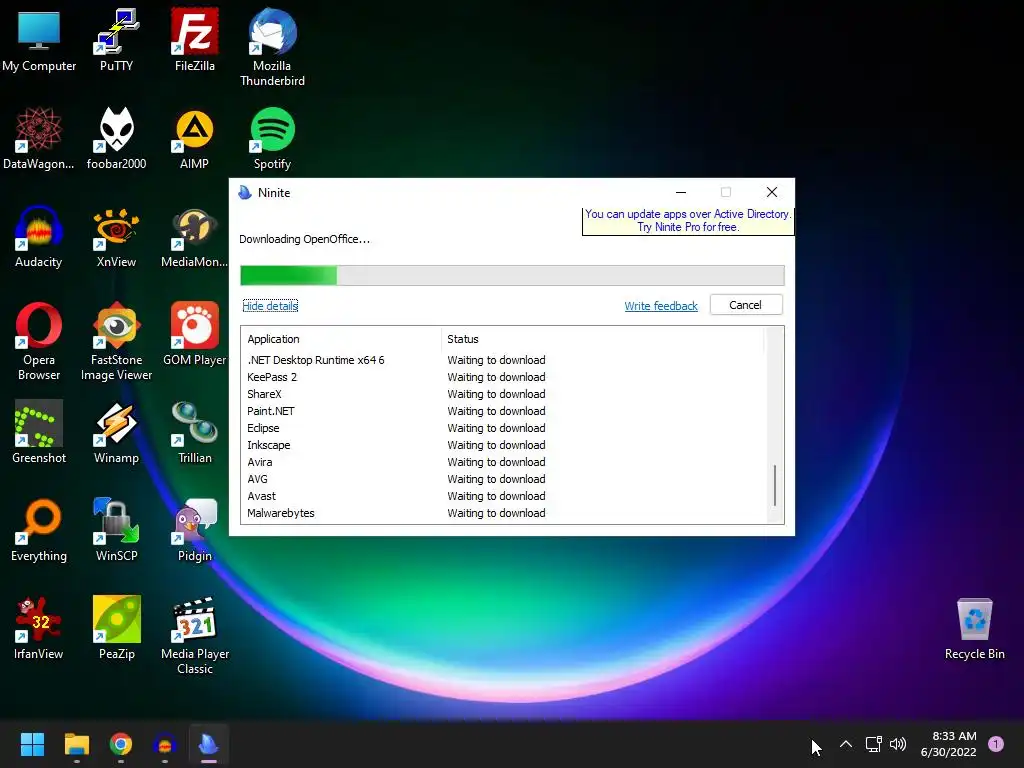Click the Ninite taskbar button
Image resolution: width=1024 pixels, height=768 pixels.
click(x=209, y=744)
